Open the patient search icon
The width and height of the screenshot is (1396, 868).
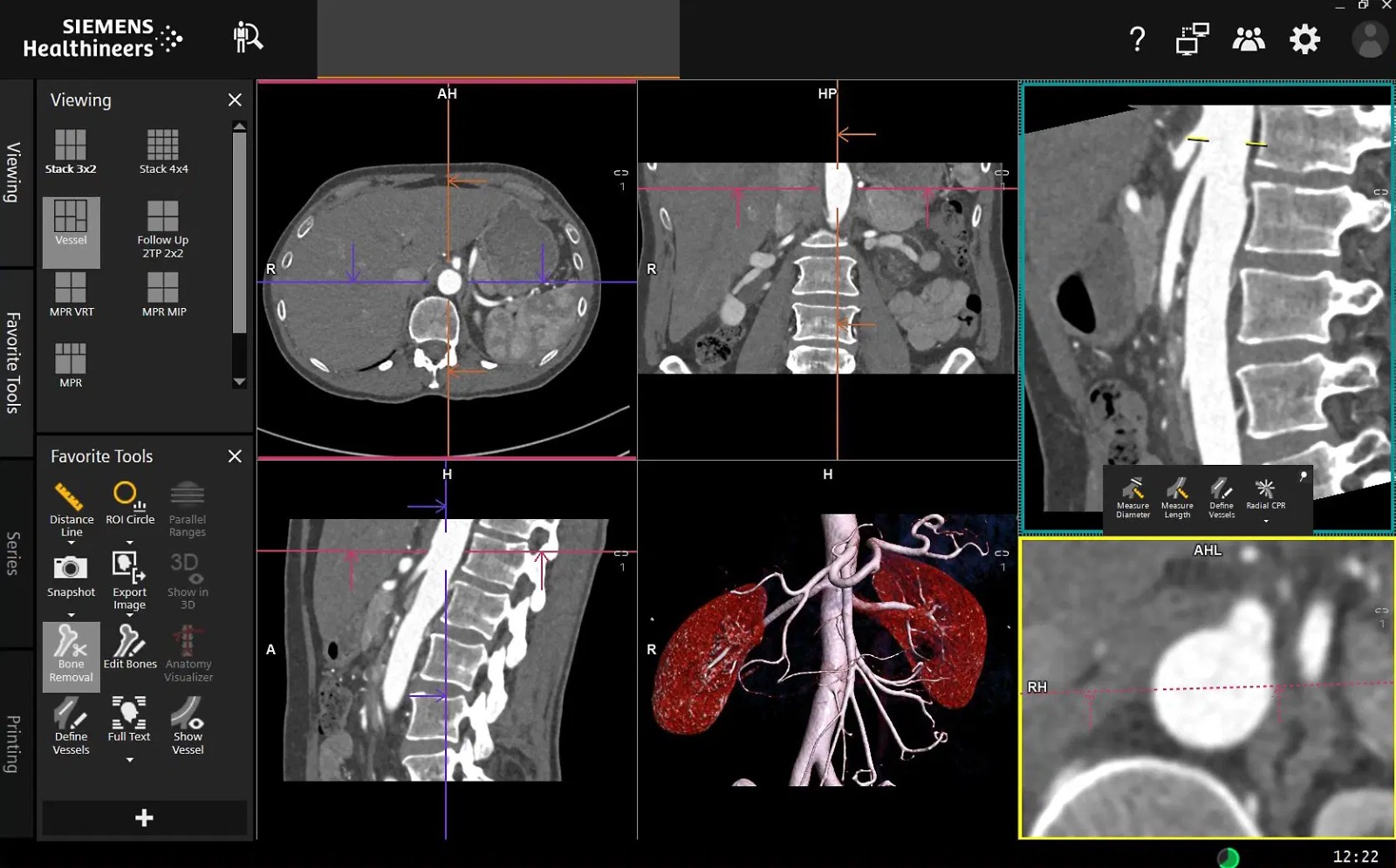point(248,38)
